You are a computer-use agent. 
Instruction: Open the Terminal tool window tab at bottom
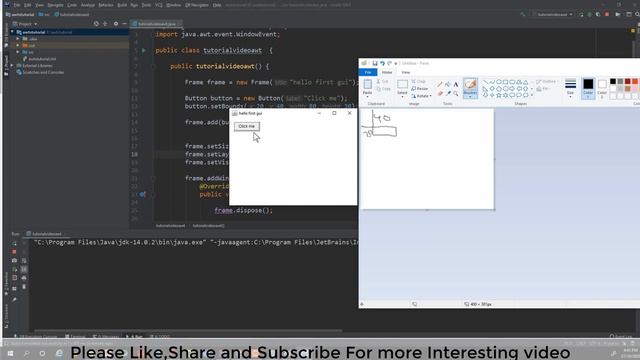click(75, 337)
